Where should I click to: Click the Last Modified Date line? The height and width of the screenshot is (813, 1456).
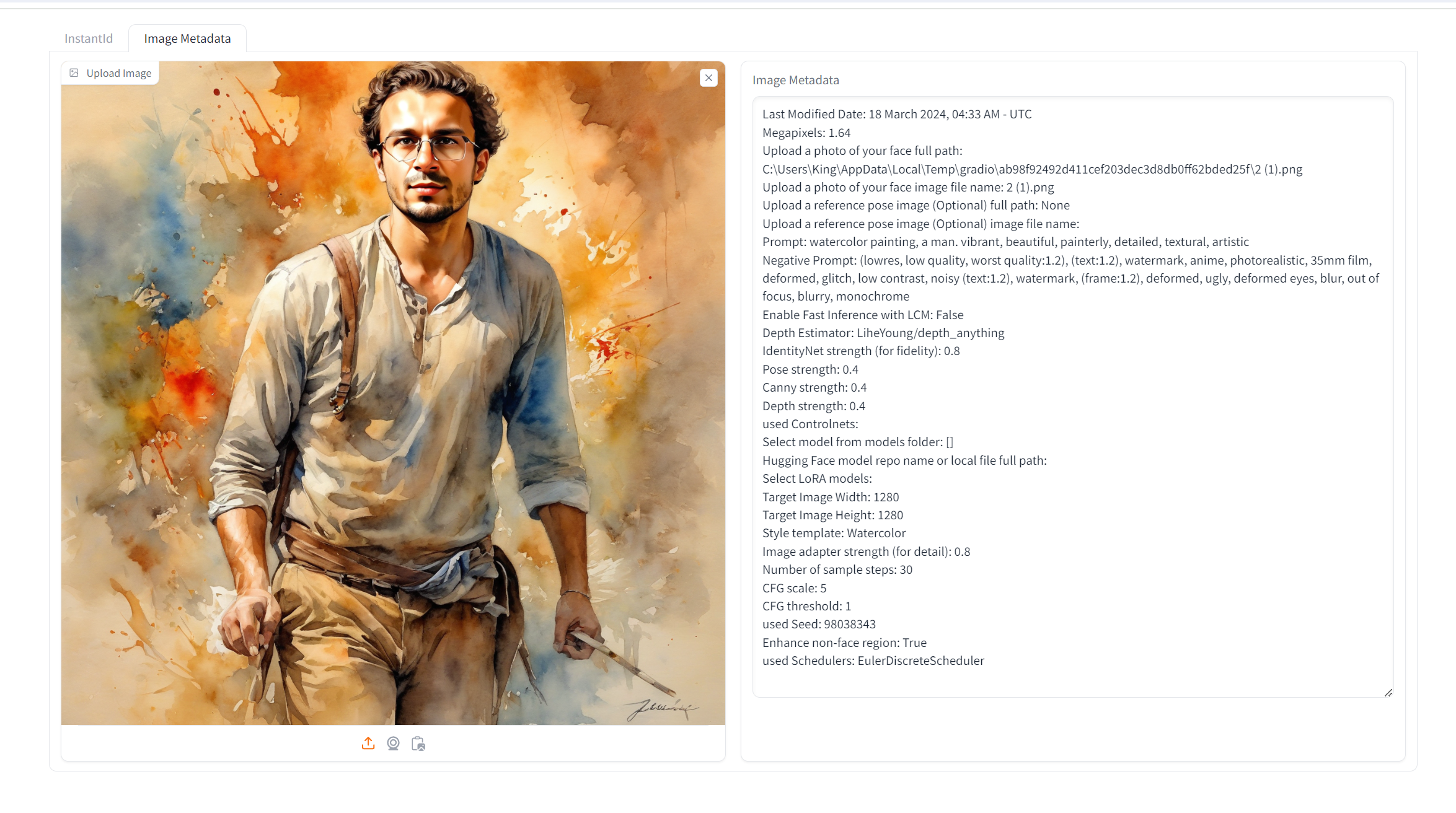point(897,114)
